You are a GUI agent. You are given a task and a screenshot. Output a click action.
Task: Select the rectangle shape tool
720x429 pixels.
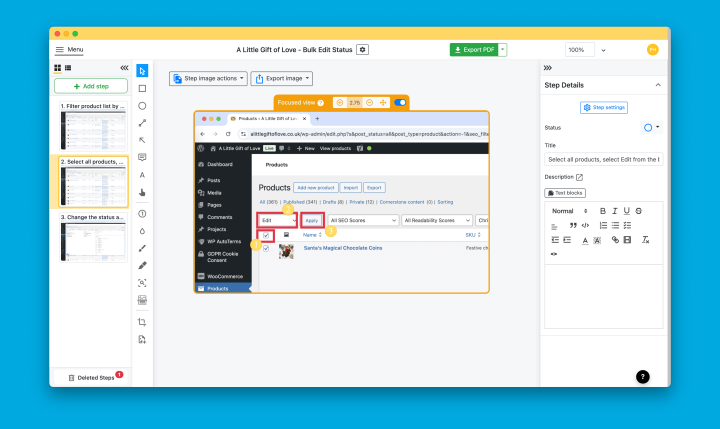(142, 88)
